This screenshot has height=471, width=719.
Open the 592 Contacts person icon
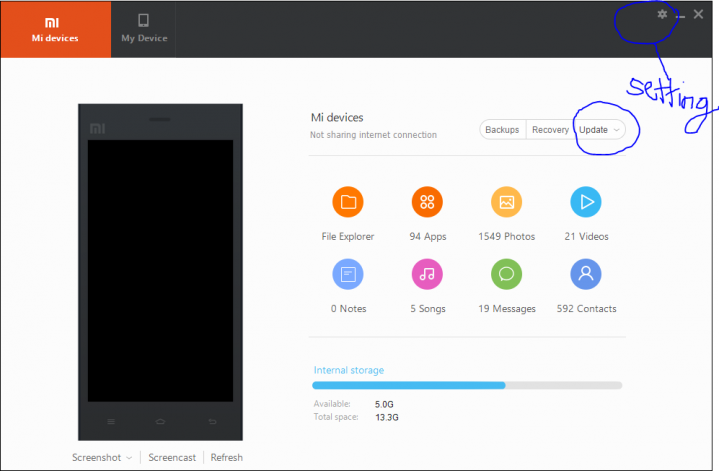click(x=586, y=274)
